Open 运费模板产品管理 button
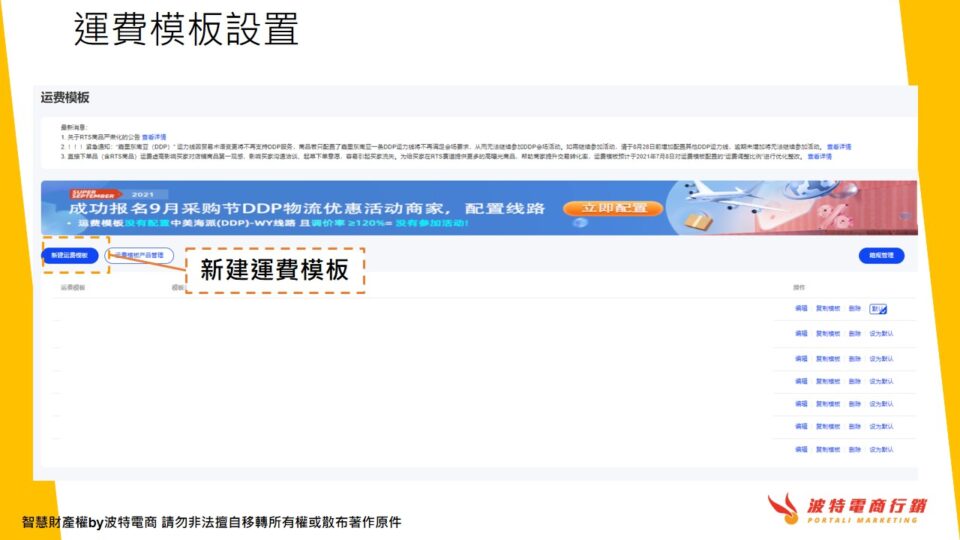The height and width of the screenshot is (540, 960). [139, 256]
